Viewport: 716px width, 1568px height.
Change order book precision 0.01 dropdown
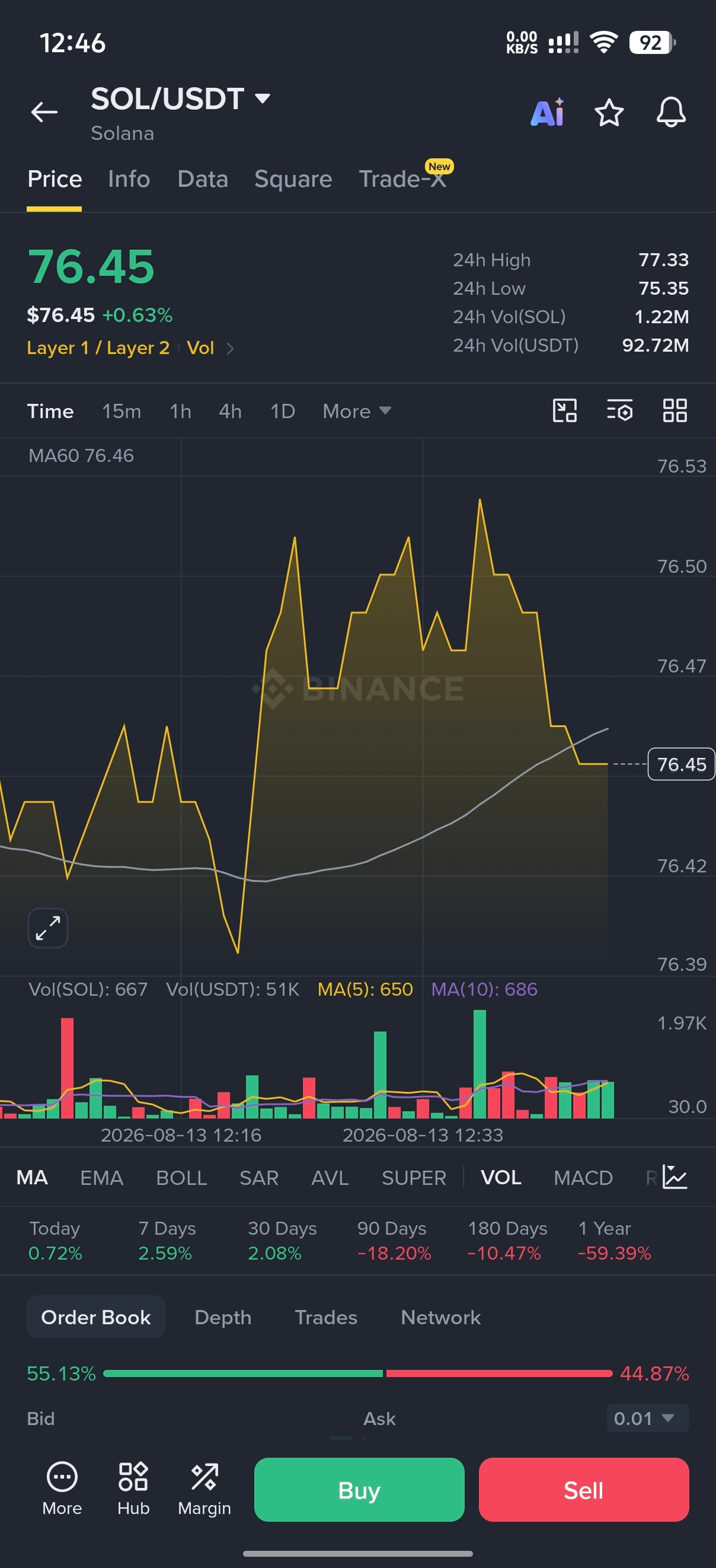pos(648,1419)
